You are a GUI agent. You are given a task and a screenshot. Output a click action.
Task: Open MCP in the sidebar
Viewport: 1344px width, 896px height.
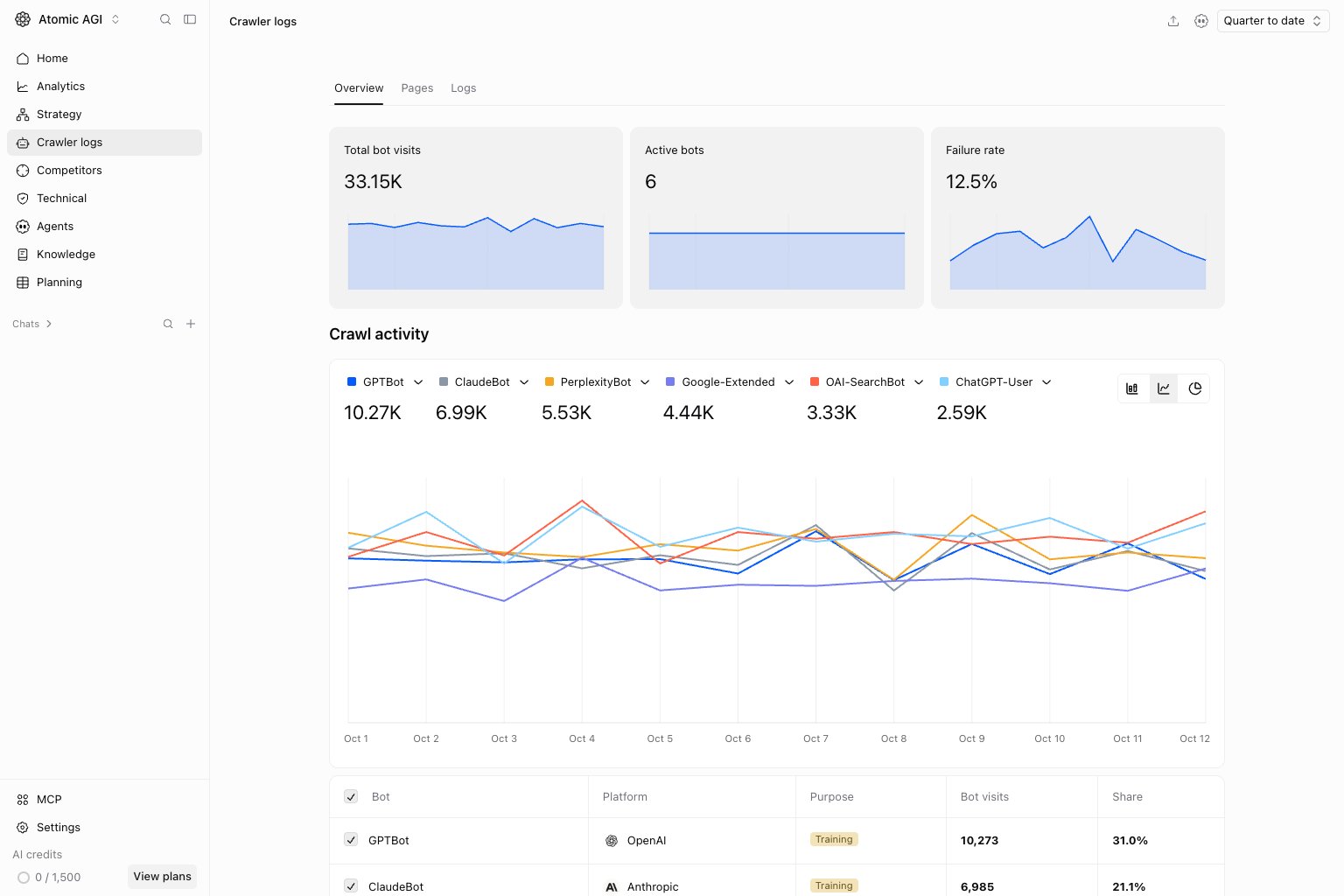coord(104,800)
